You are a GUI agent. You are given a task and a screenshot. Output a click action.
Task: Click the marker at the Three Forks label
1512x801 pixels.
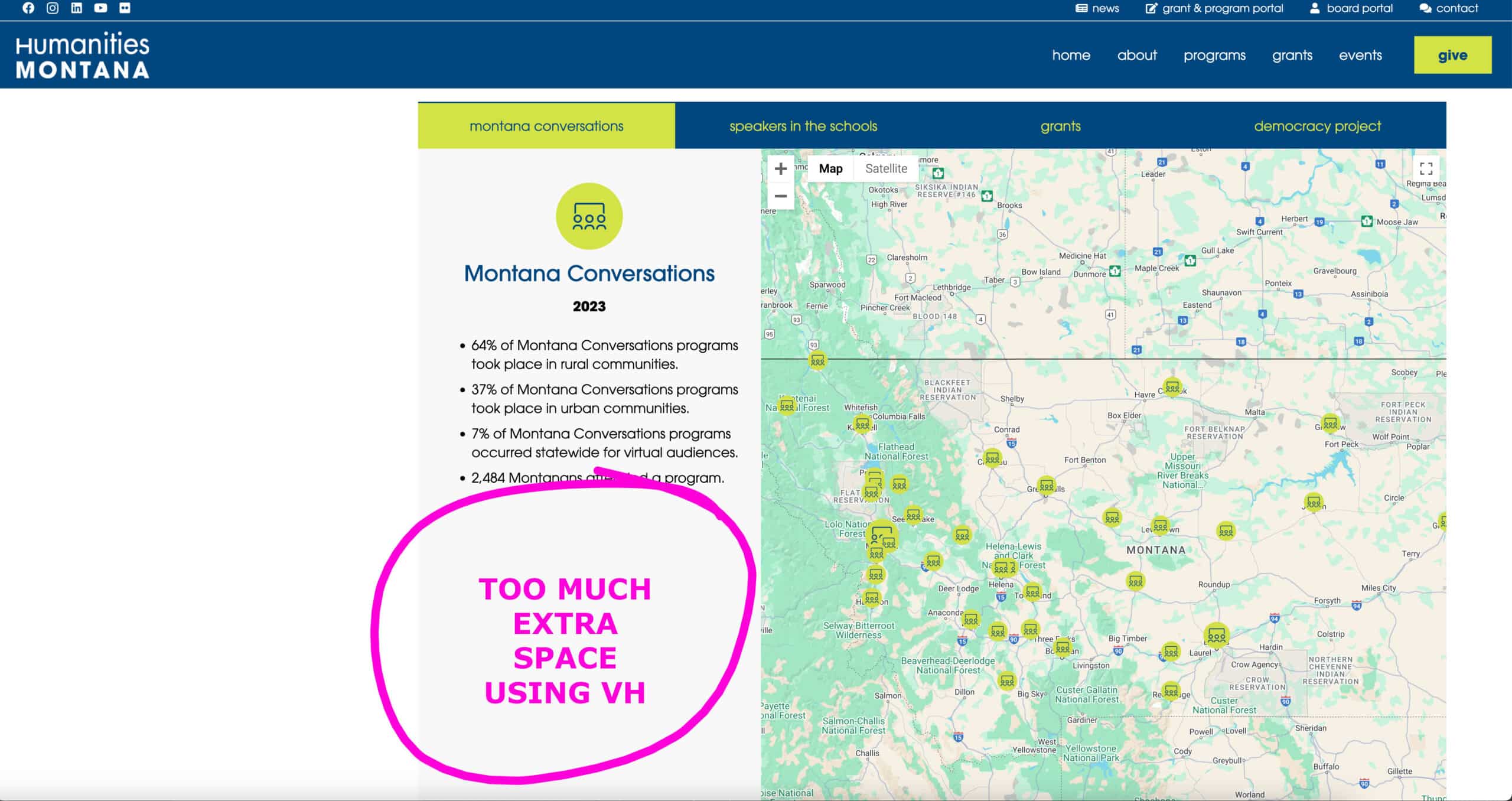(1030, 630)
